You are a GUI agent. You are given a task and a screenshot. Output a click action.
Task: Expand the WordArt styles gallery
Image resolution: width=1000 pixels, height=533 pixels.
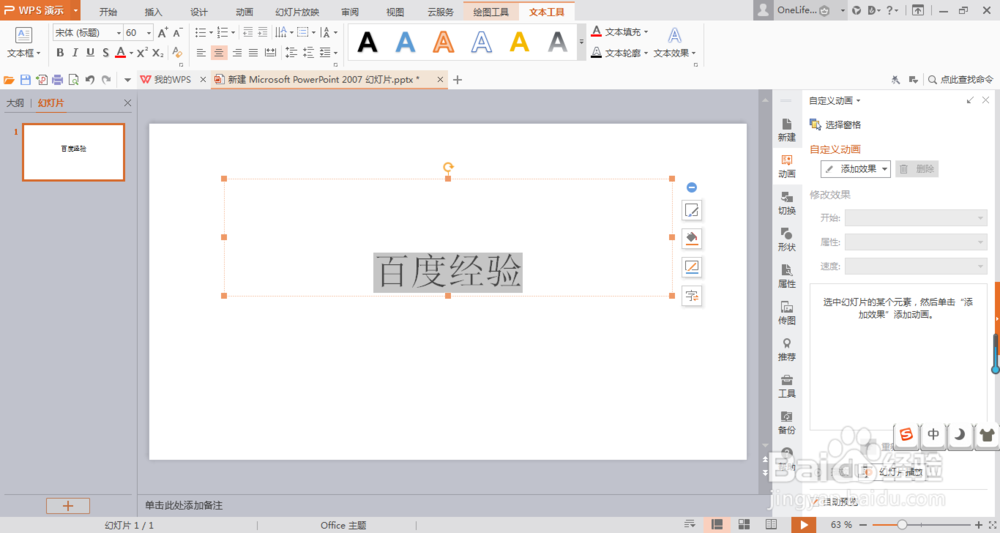[x=581, y=42]
